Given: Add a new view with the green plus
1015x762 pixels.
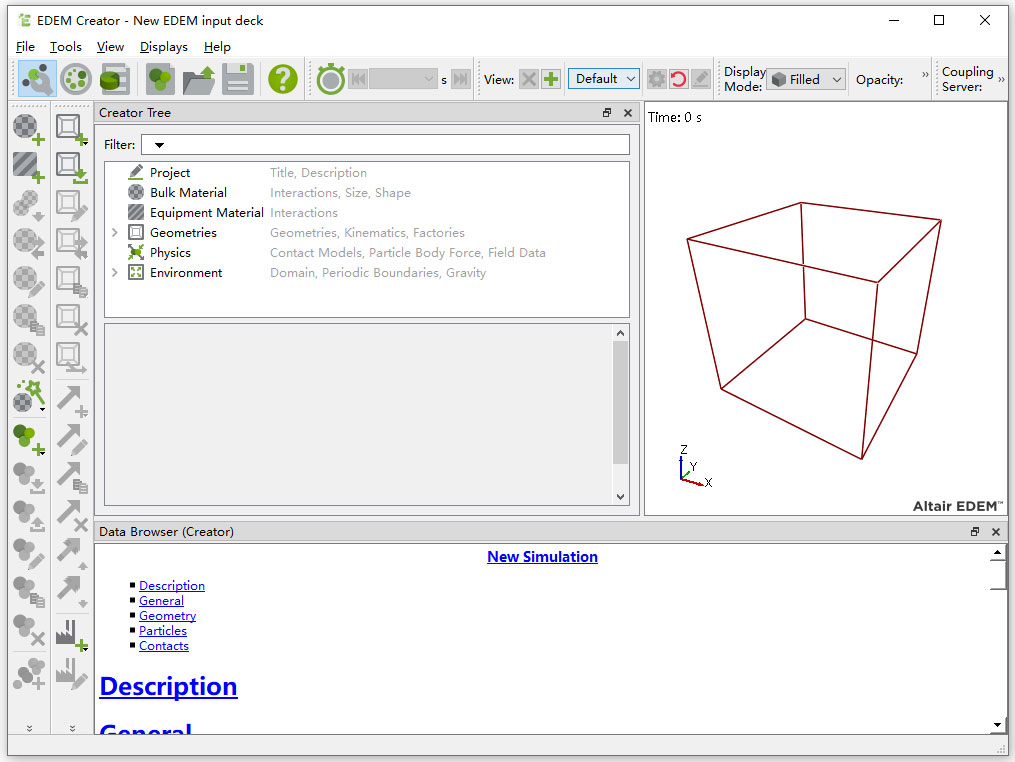Looking at the screenshot, I should [551, 79].
